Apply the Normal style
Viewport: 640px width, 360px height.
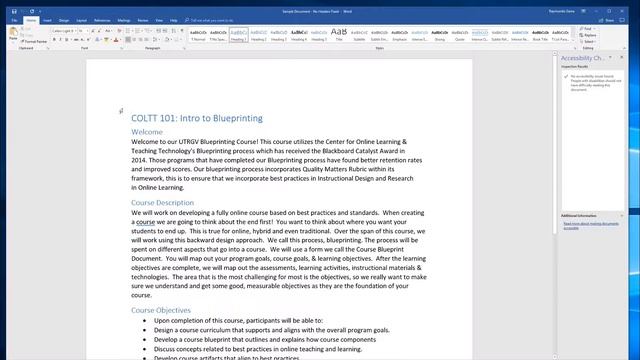coord(198,35)
